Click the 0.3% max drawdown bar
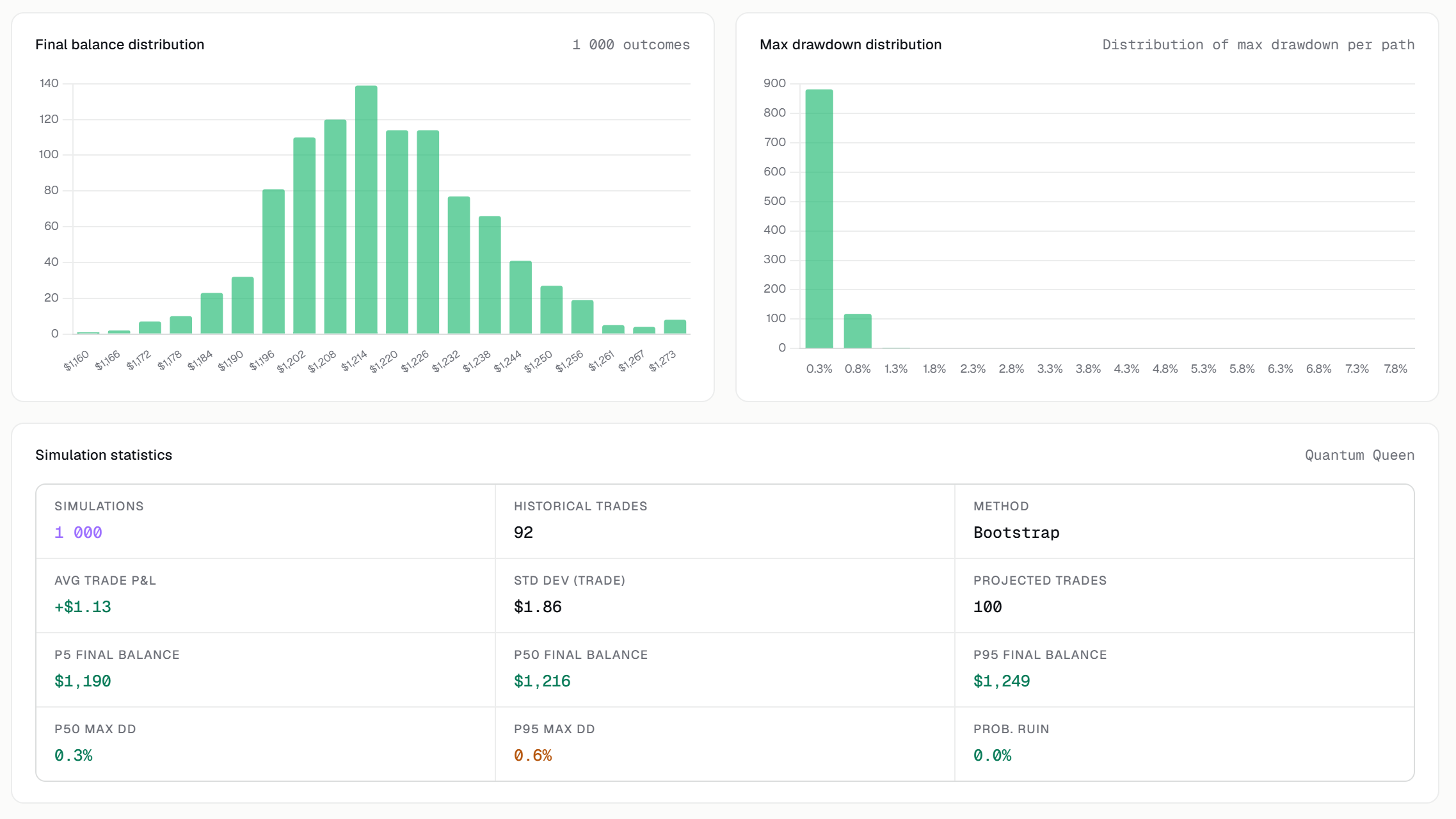This screenshot has width=1456, height=819. [x=819, y=218]
